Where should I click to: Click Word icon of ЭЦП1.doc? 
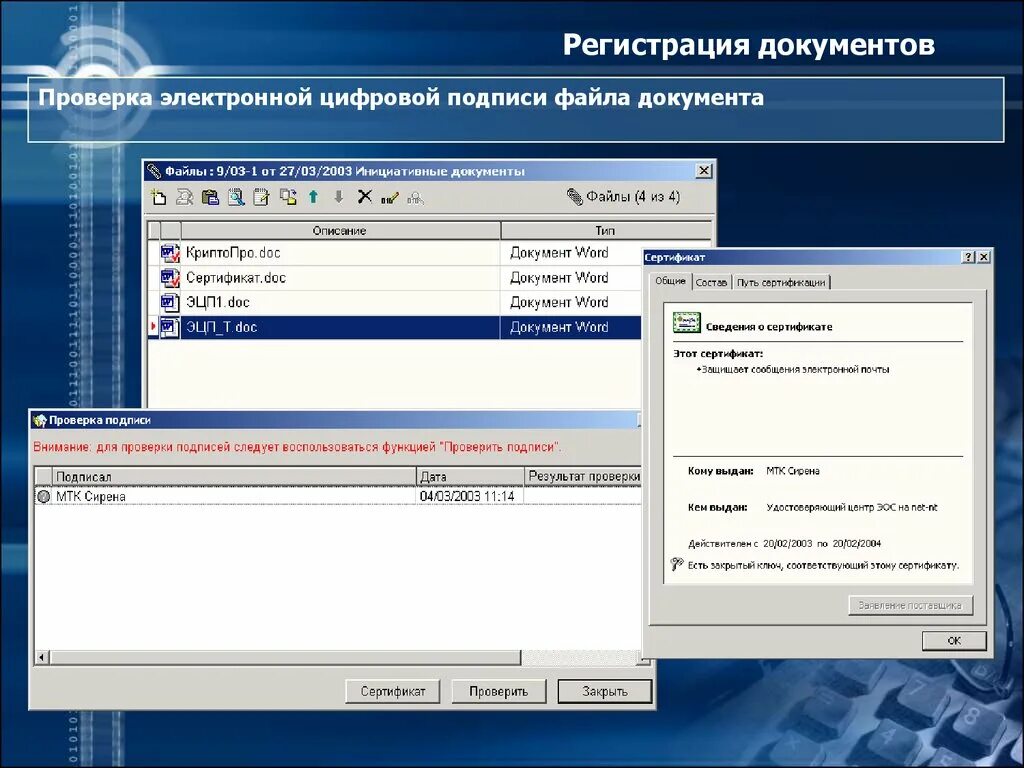point(170,302)
